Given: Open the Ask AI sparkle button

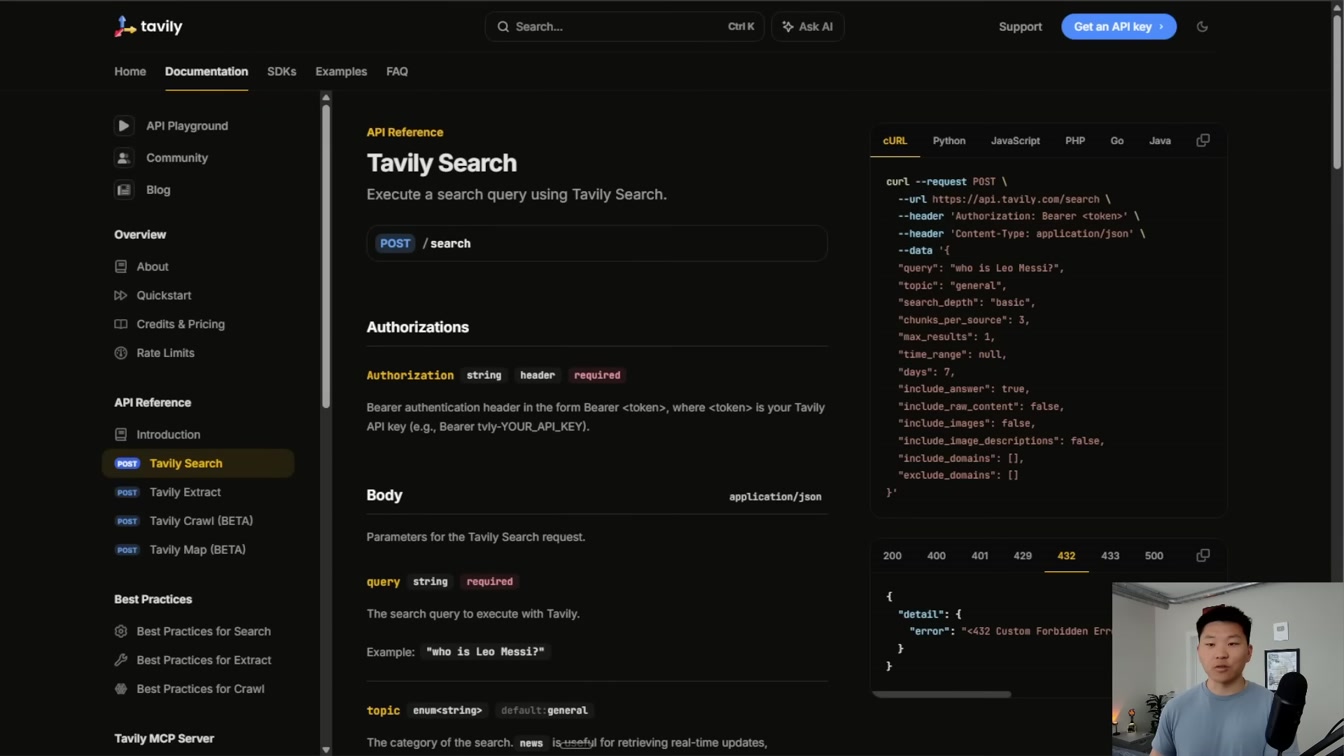Looking at the screenshot, I should [807, 27].
